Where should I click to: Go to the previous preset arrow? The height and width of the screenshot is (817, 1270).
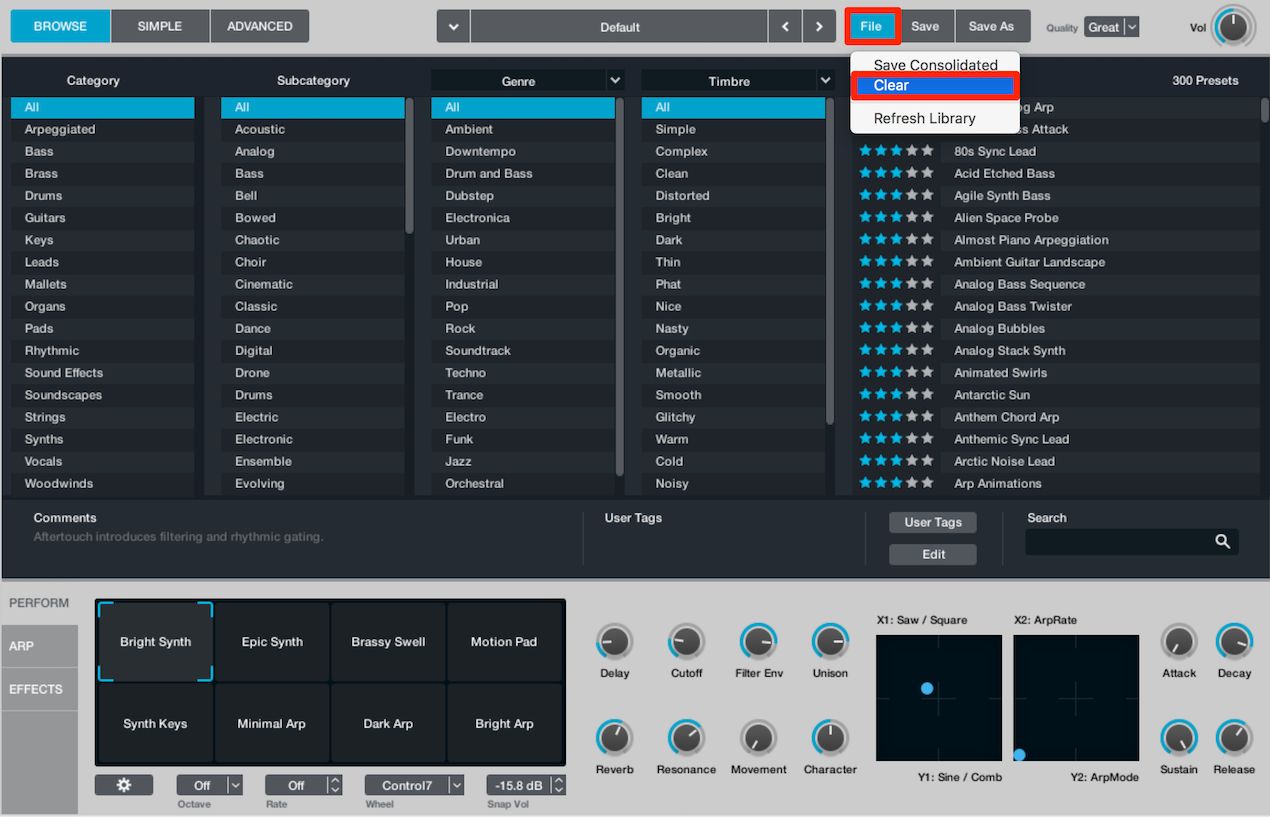click(x=785, y=27)
